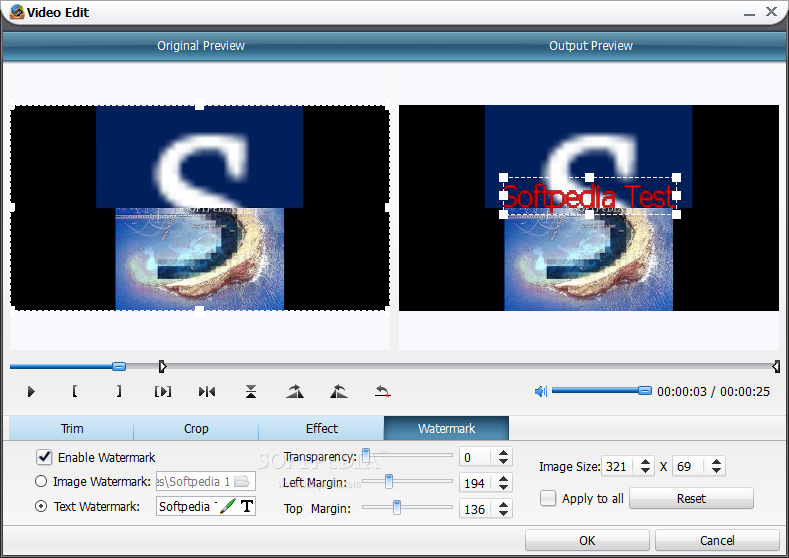Click the Original Preview header
The width and height of the screenshot is (789, 558).
[x=201, y=46]
